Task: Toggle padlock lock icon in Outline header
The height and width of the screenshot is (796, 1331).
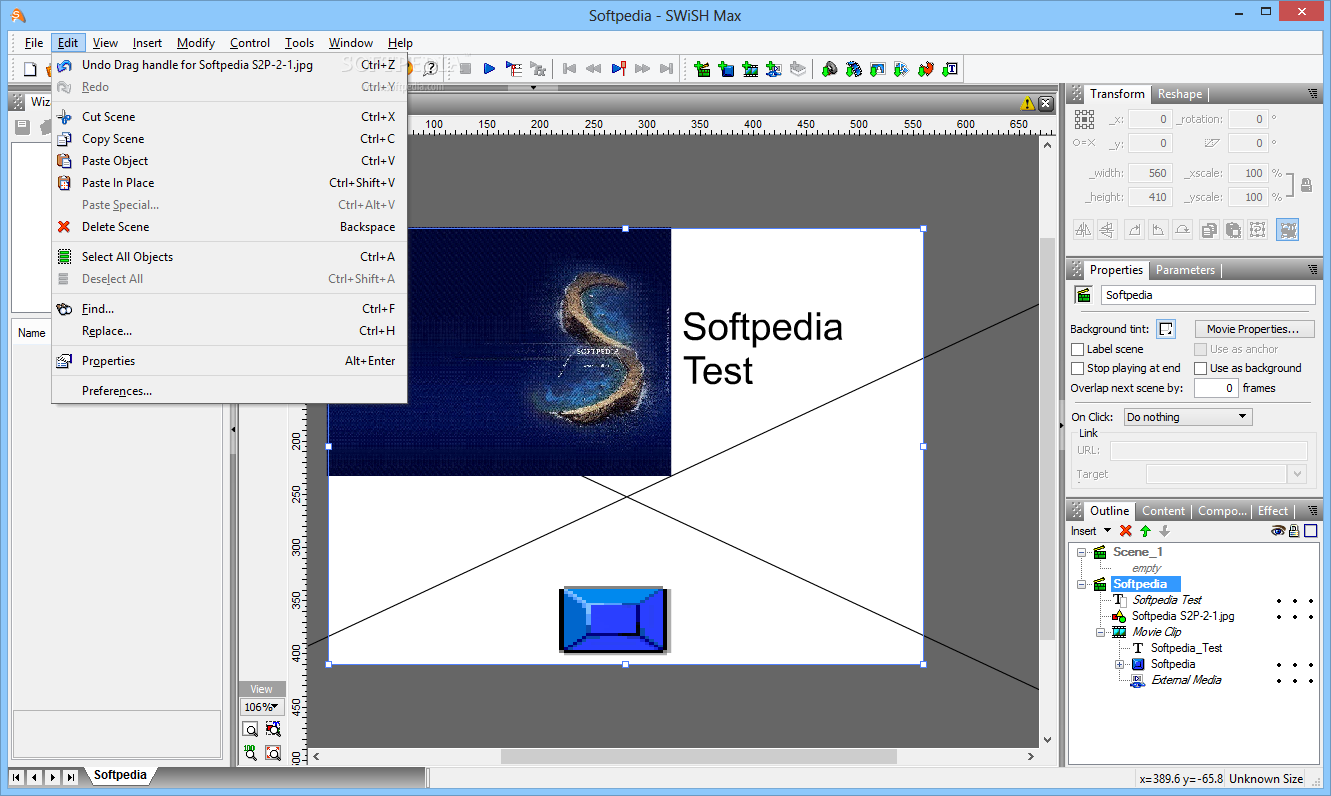Action: [1294, 531]
